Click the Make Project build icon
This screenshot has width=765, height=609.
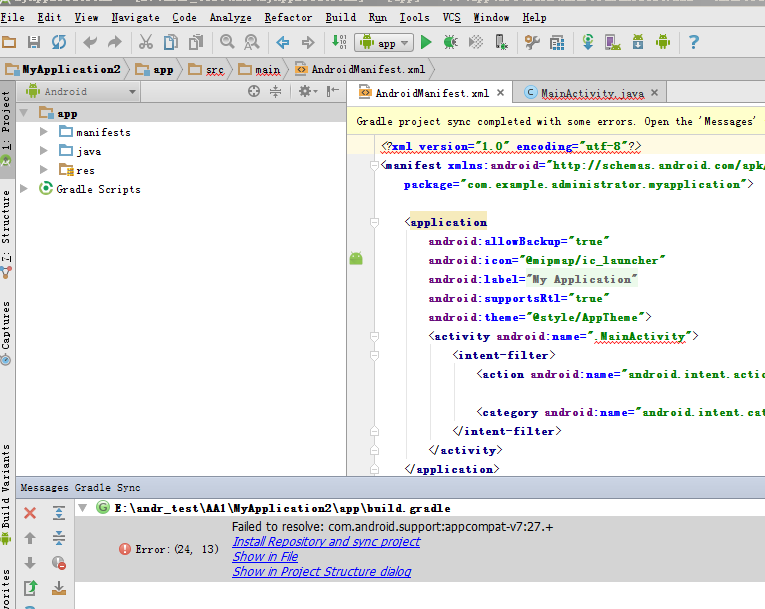click(339, 42)
